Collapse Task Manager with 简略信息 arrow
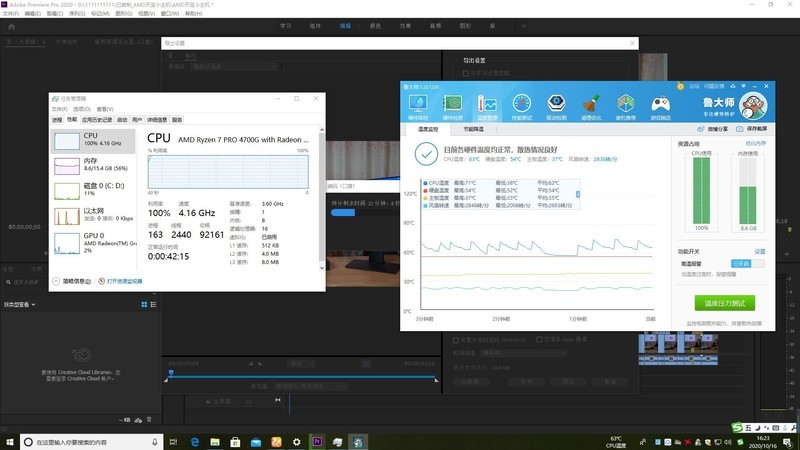The width and height of the screenshot is (800, 450). coord(58,282)
